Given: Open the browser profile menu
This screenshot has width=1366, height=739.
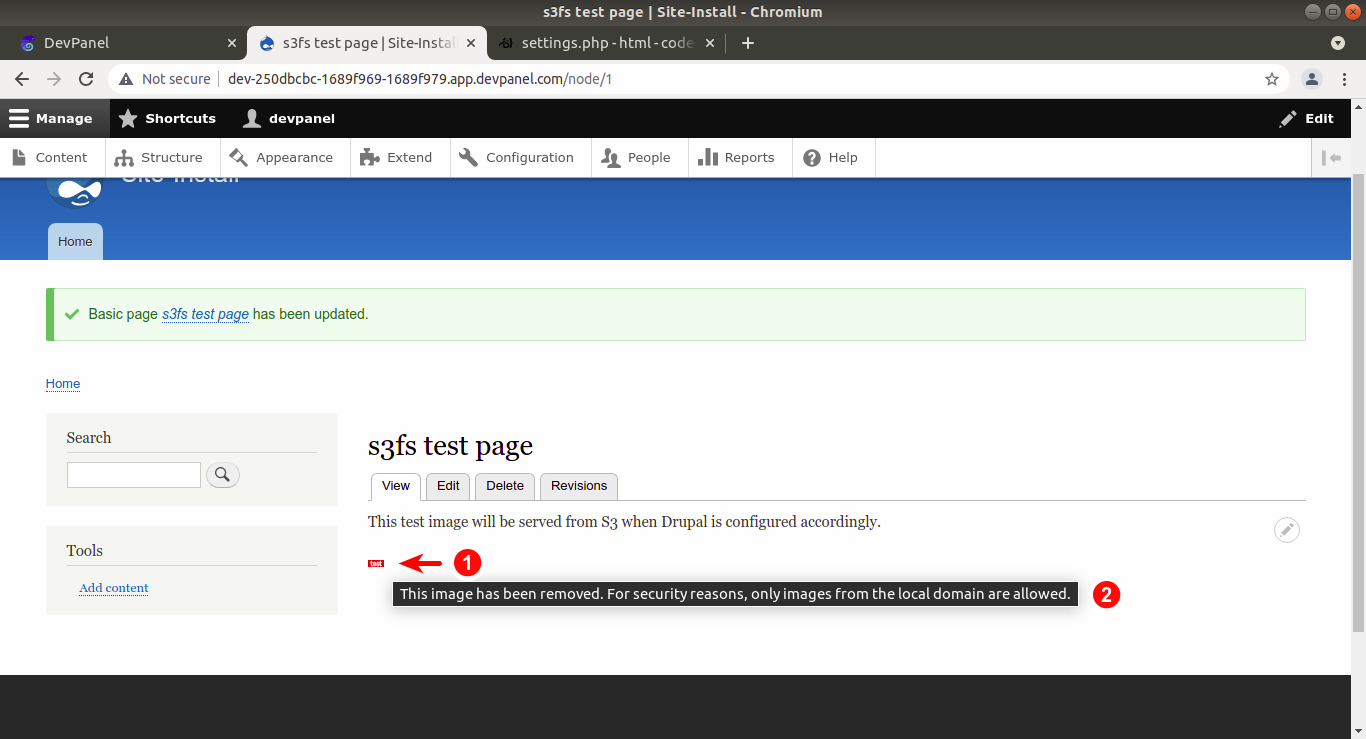Looking at the screenshot, I should 1313,78.
